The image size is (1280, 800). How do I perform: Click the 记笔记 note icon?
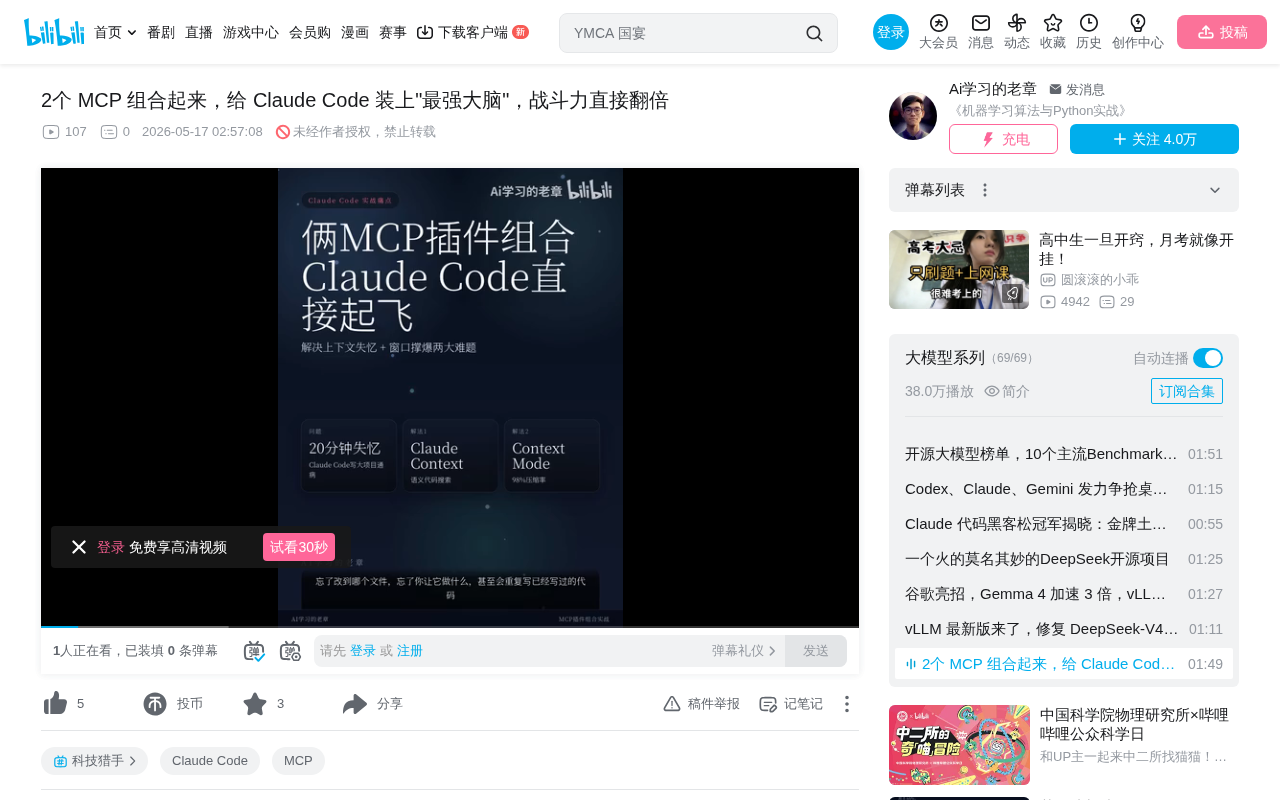coord(768,704)
